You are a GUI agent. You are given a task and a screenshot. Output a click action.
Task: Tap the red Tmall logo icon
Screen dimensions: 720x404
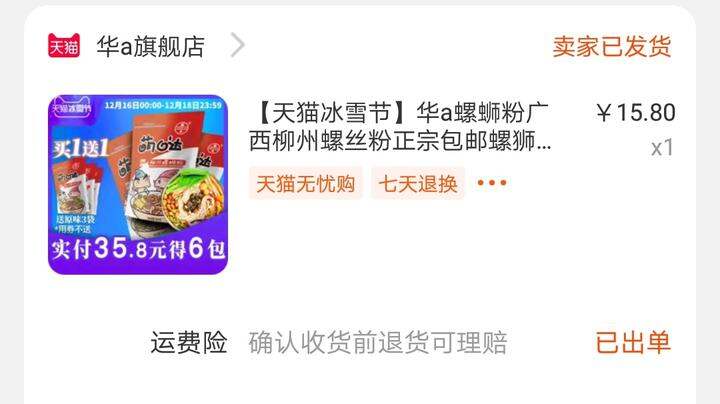(64, 46)
